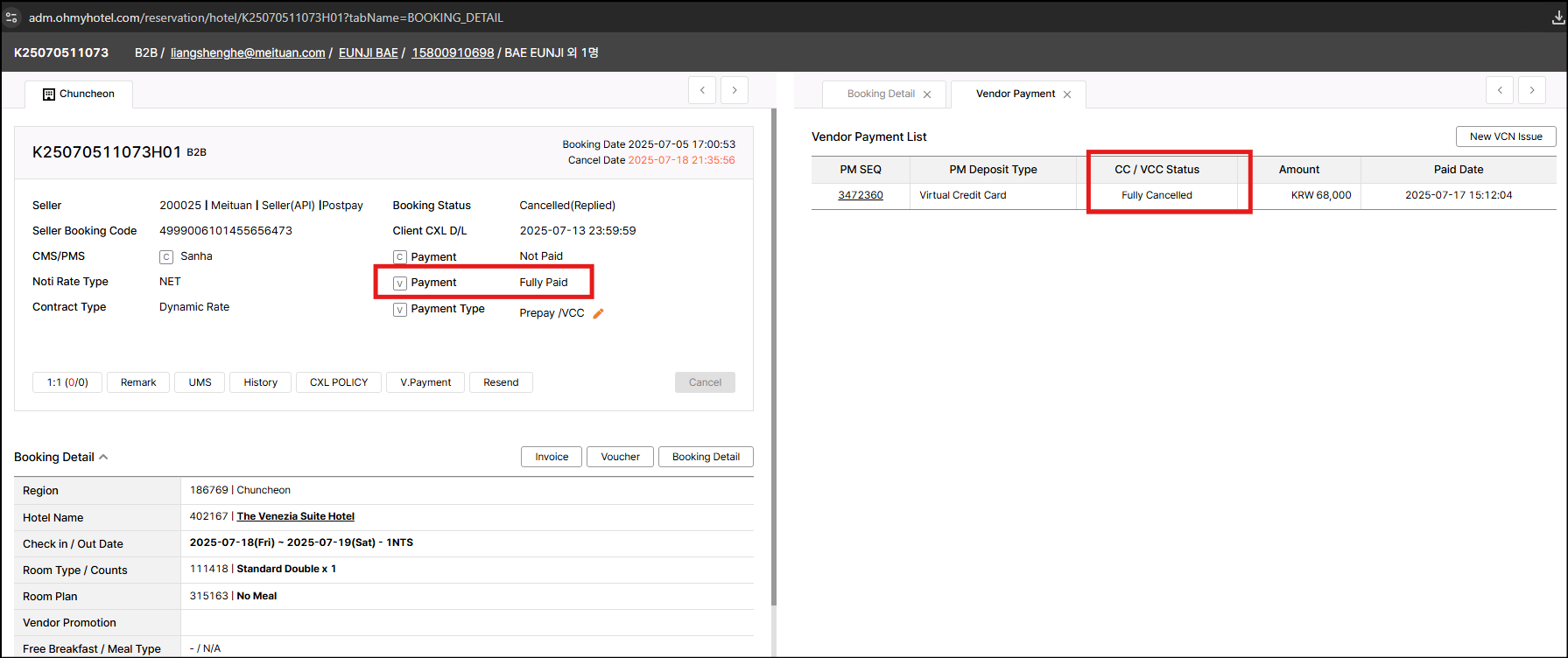Switch to the Booking Detail tab
The width and height of the screenshot is (1568, 658).
(x=880, y=94)
